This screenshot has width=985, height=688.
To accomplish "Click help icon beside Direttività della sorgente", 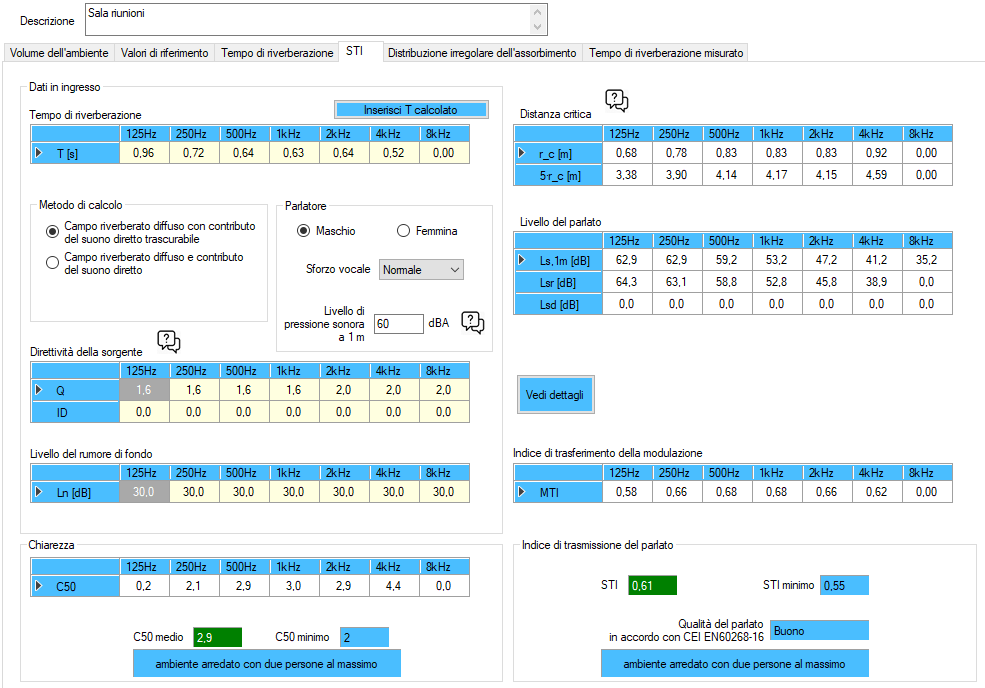I will tap(169, 342).
